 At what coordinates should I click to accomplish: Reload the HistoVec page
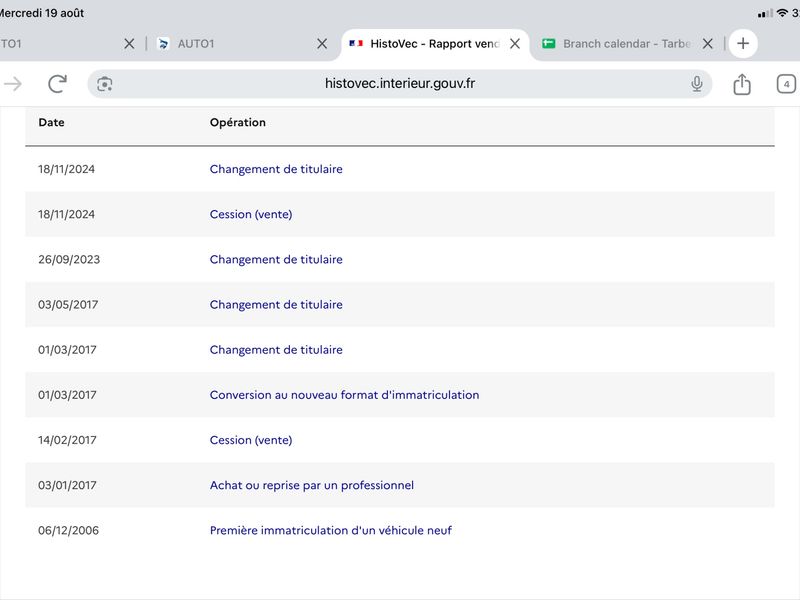coord(57,84)
